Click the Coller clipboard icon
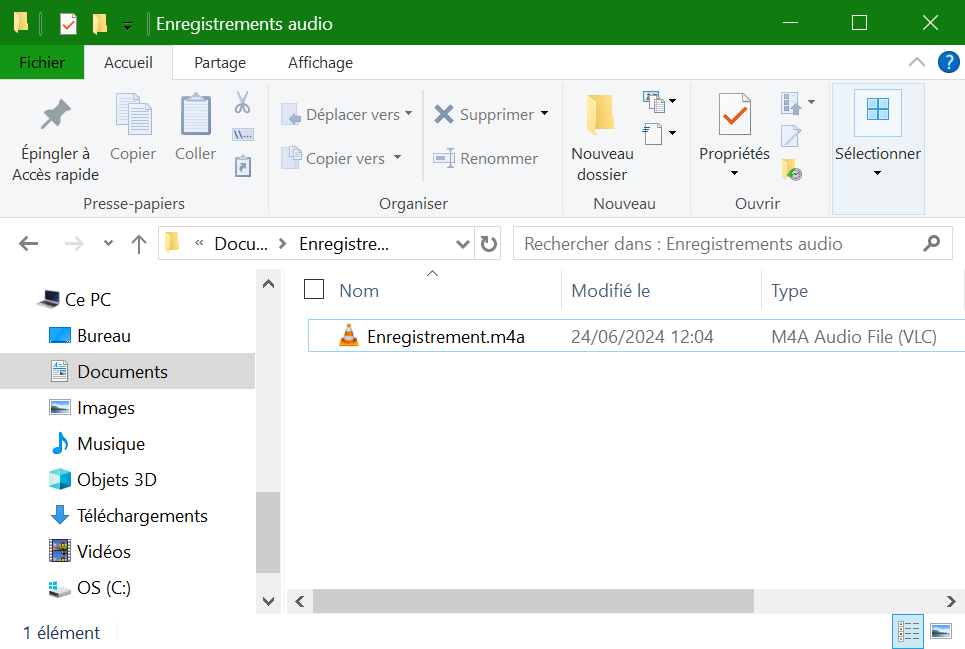Screen dimensions: 965x649 click(x=195, y=115)
